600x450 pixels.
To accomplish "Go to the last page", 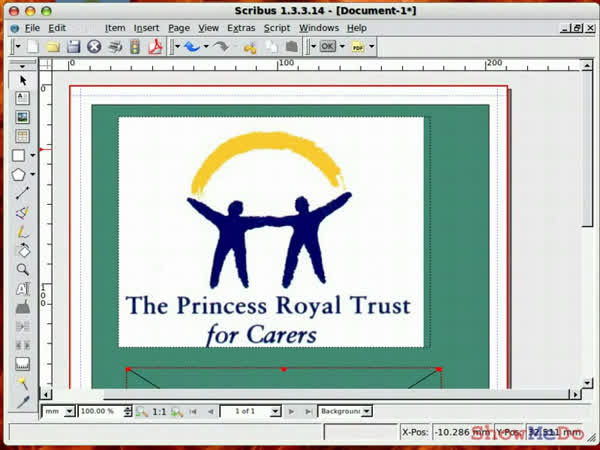I will click(308, 412).
